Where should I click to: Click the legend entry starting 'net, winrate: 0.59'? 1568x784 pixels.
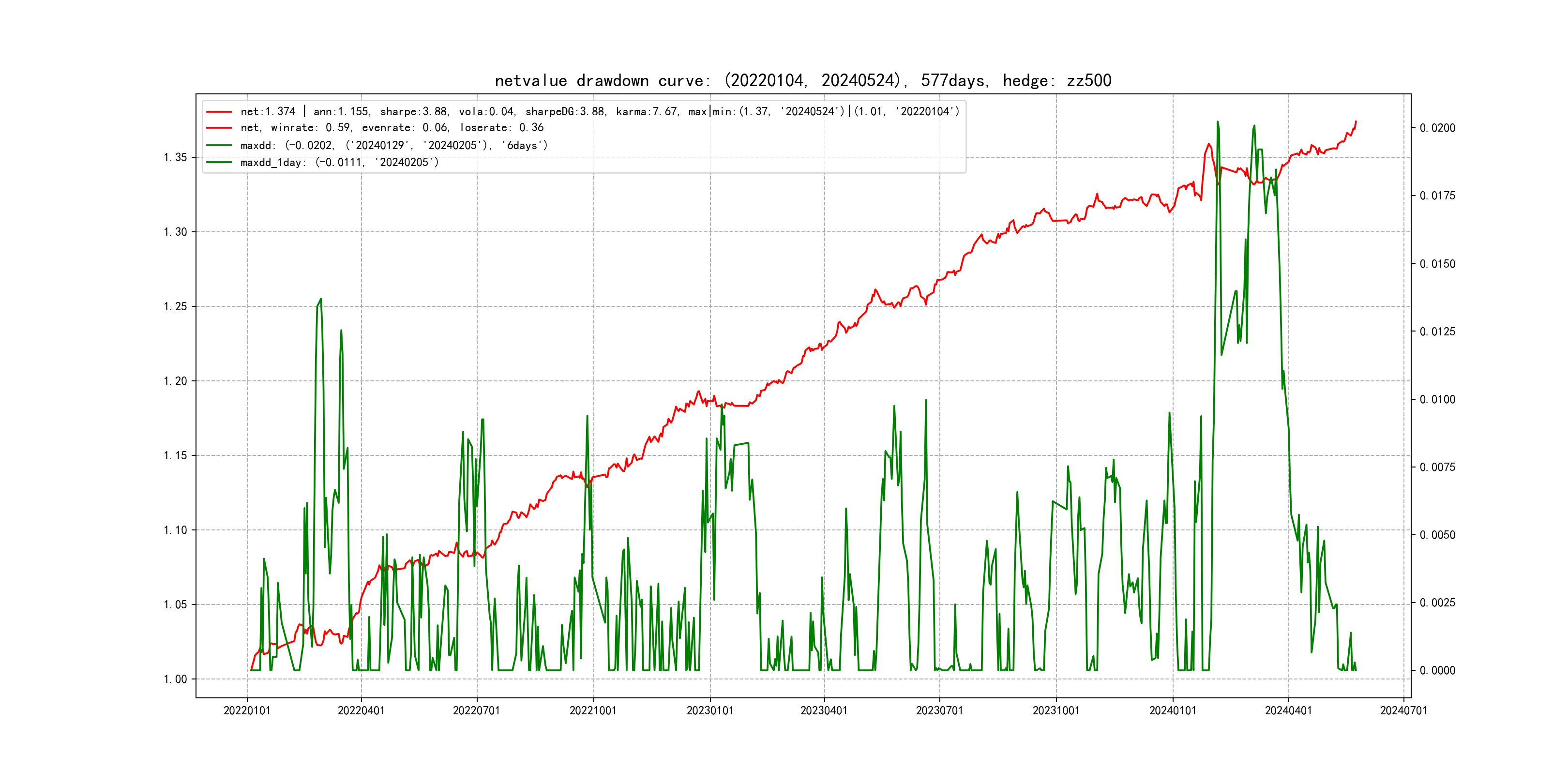392,128
